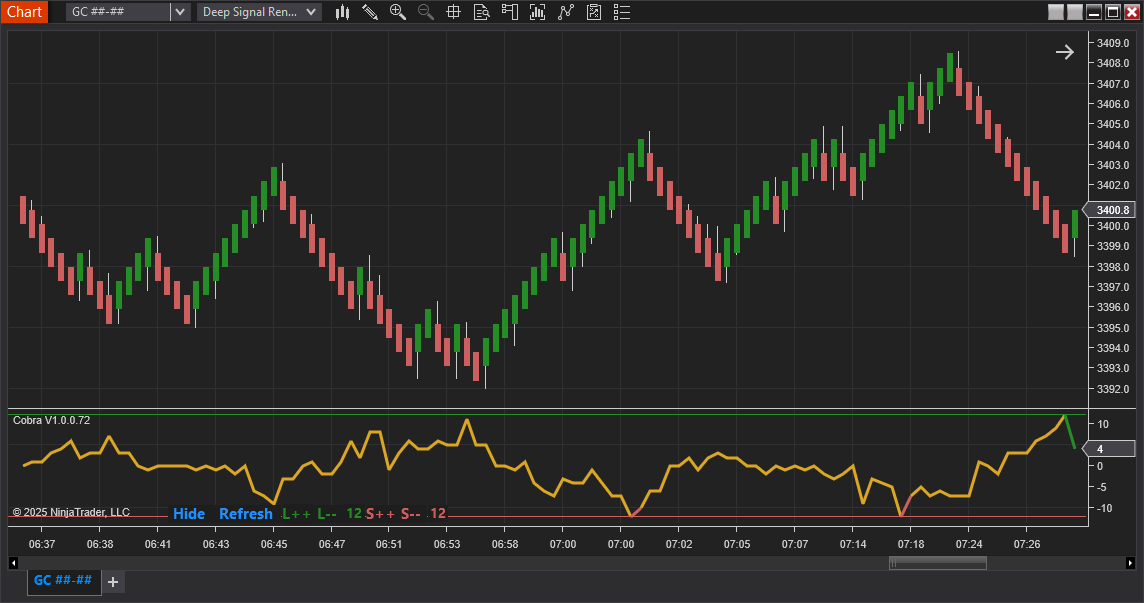Toggle the L++ long signal

[297, 514]
